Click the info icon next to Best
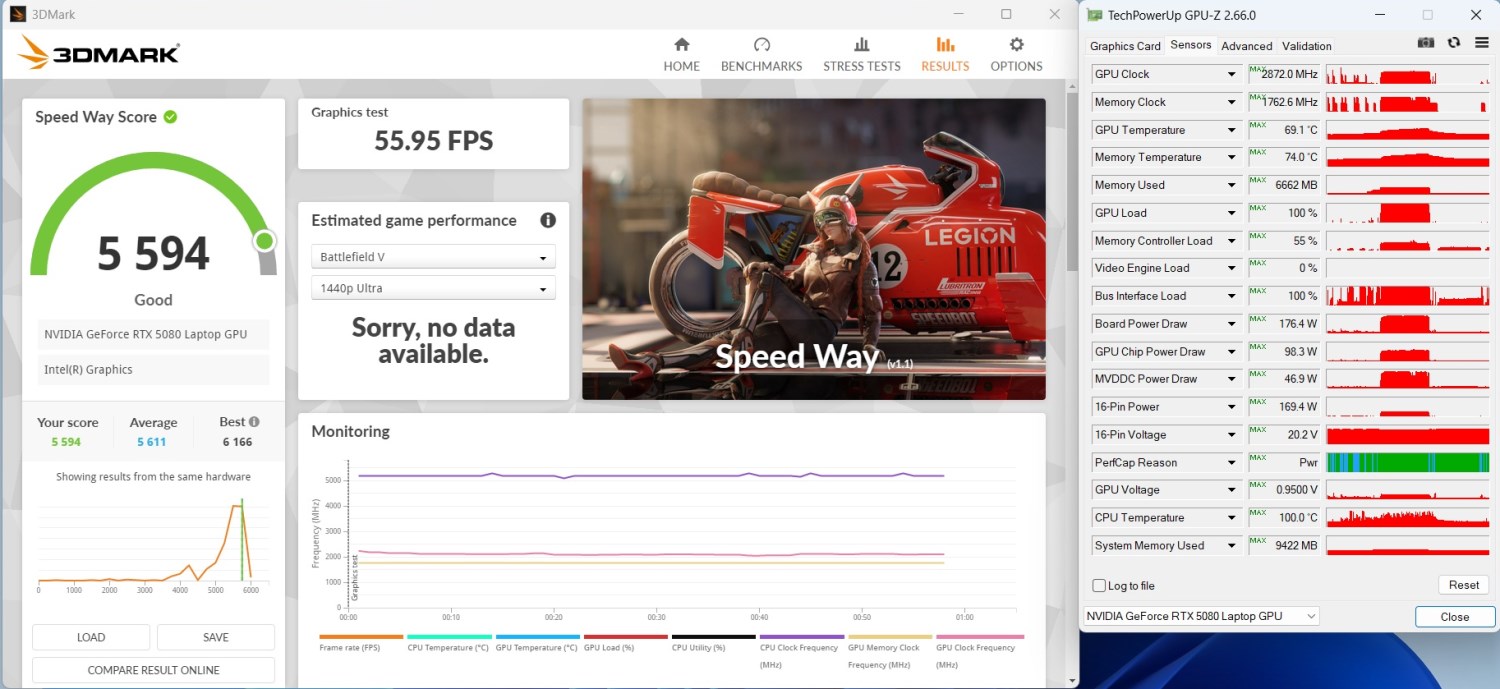The height and width of the screenshot is (689, 1500). [x=254, y=422]
